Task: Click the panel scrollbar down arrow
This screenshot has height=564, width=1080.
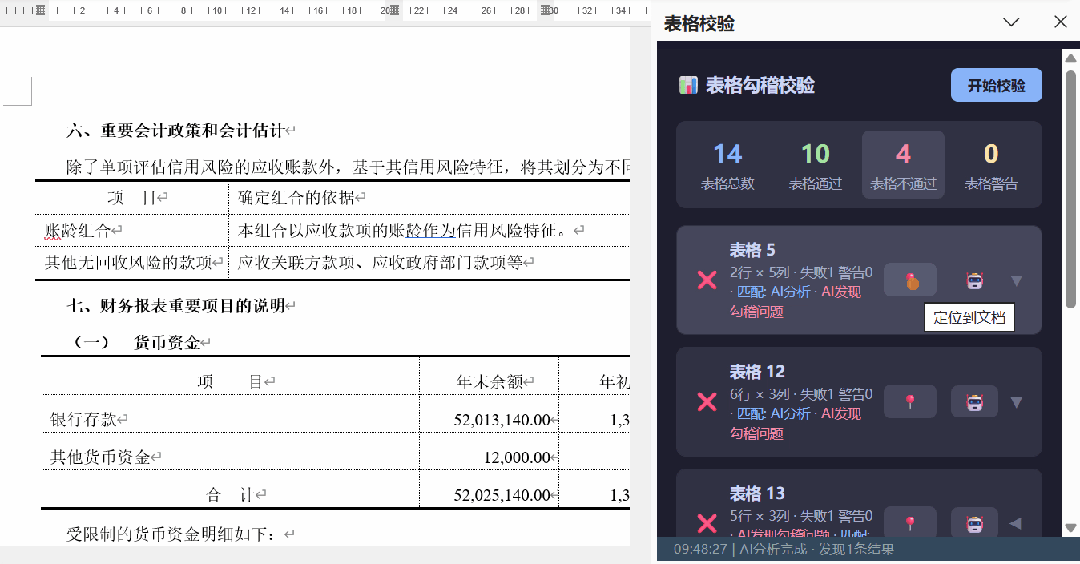Action: tap(1070, 528)
